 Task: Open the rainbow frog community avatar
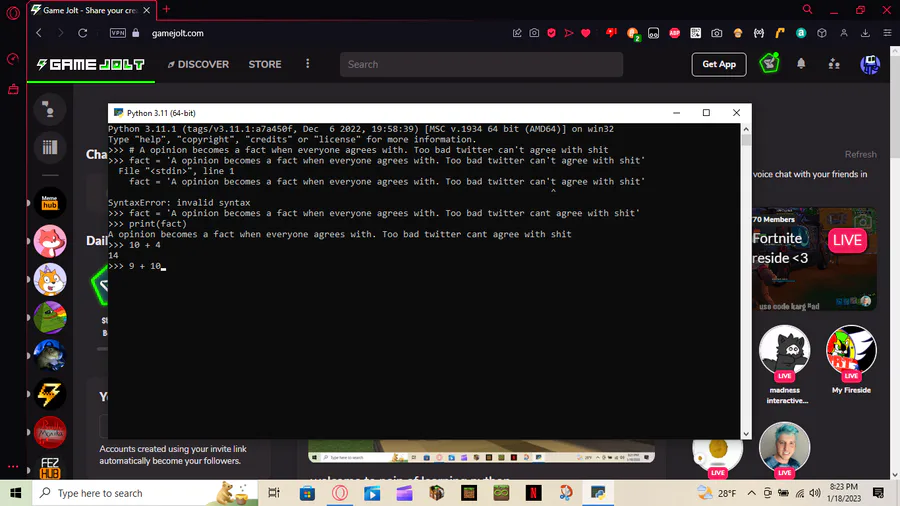(x=50, y=317)
